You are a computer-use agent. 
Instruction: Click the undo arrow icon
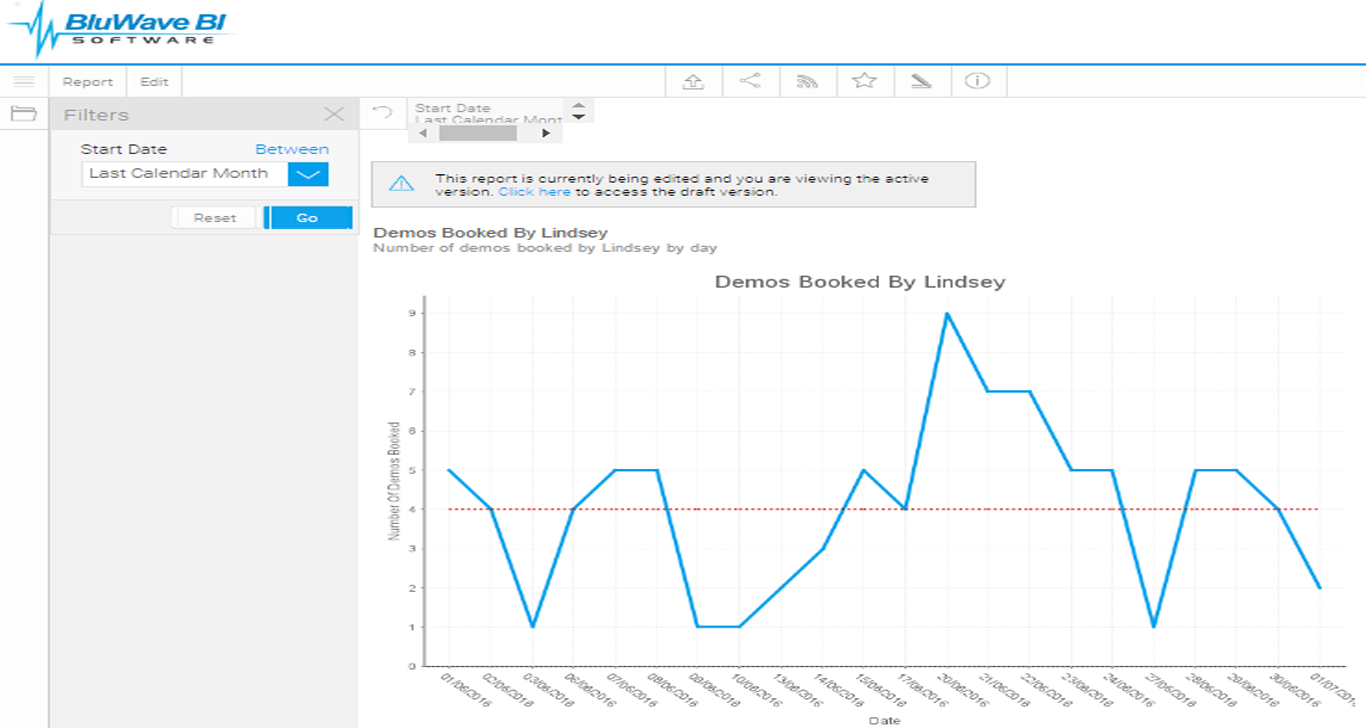[x=383, y=113]
